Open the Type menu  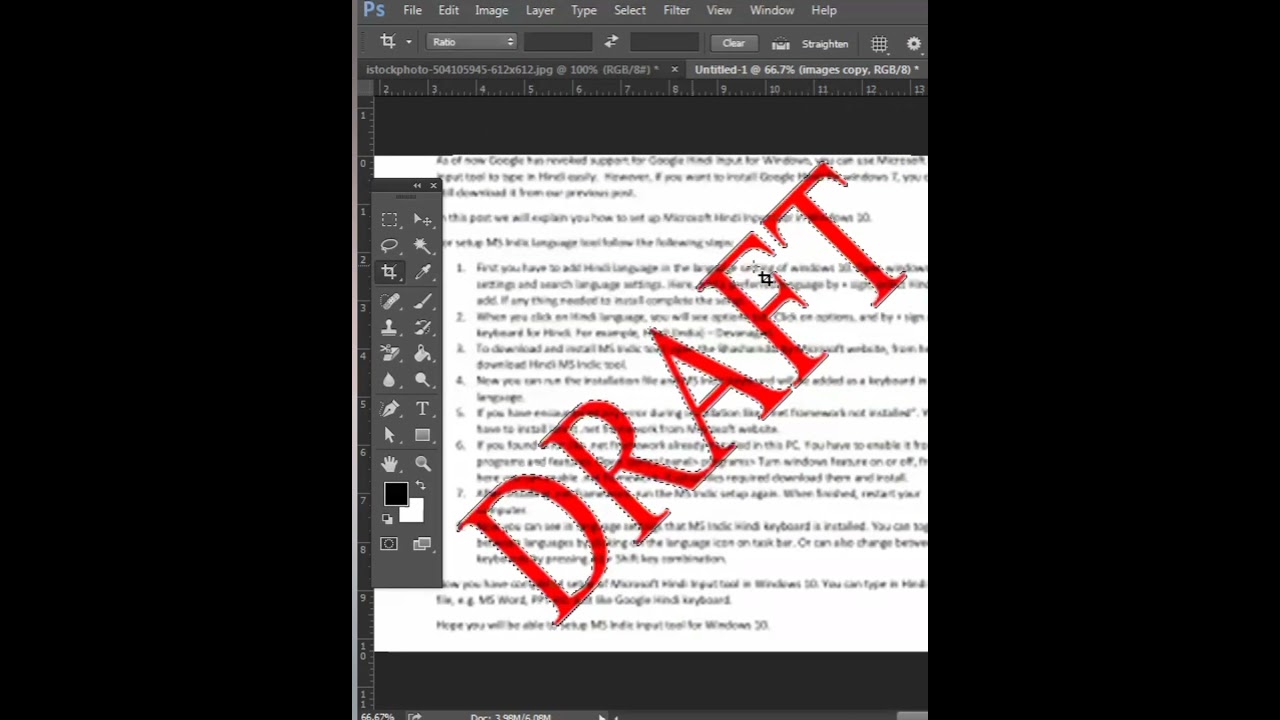coord(584,10)
